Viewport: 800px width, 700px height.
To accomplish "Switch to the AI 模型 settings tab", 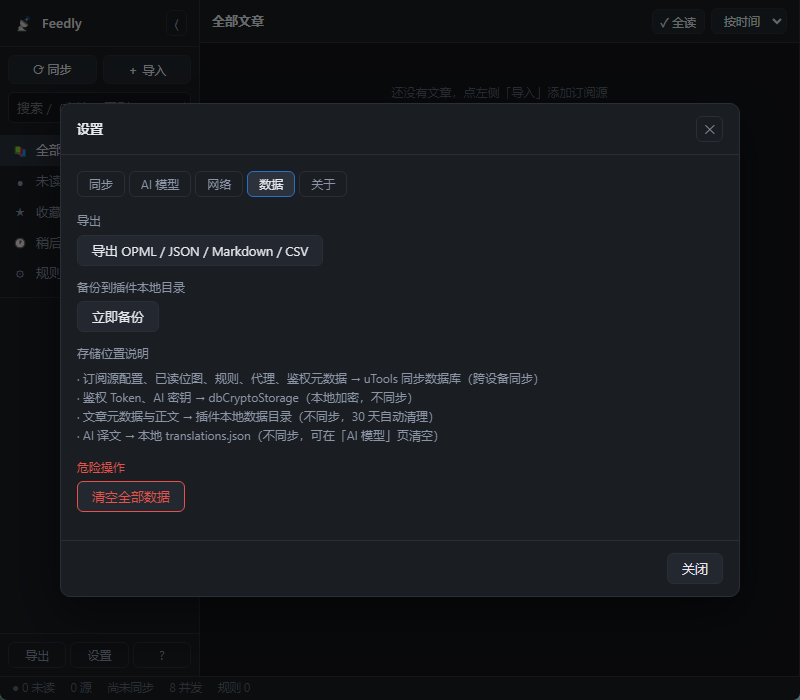I will click(x=160, y=184).
